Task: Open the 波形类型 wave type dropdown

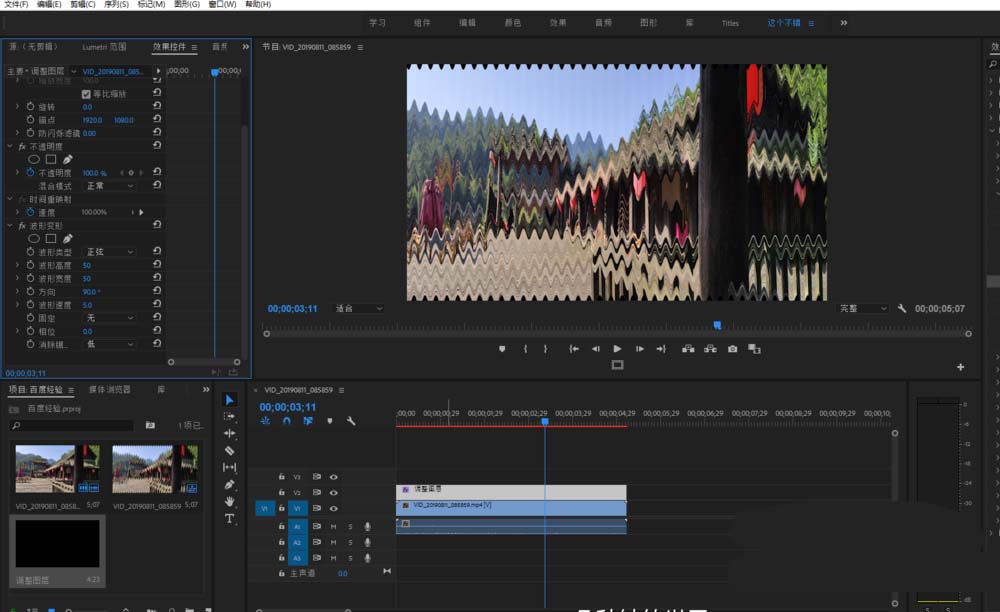Action: (x=109, y=252)
